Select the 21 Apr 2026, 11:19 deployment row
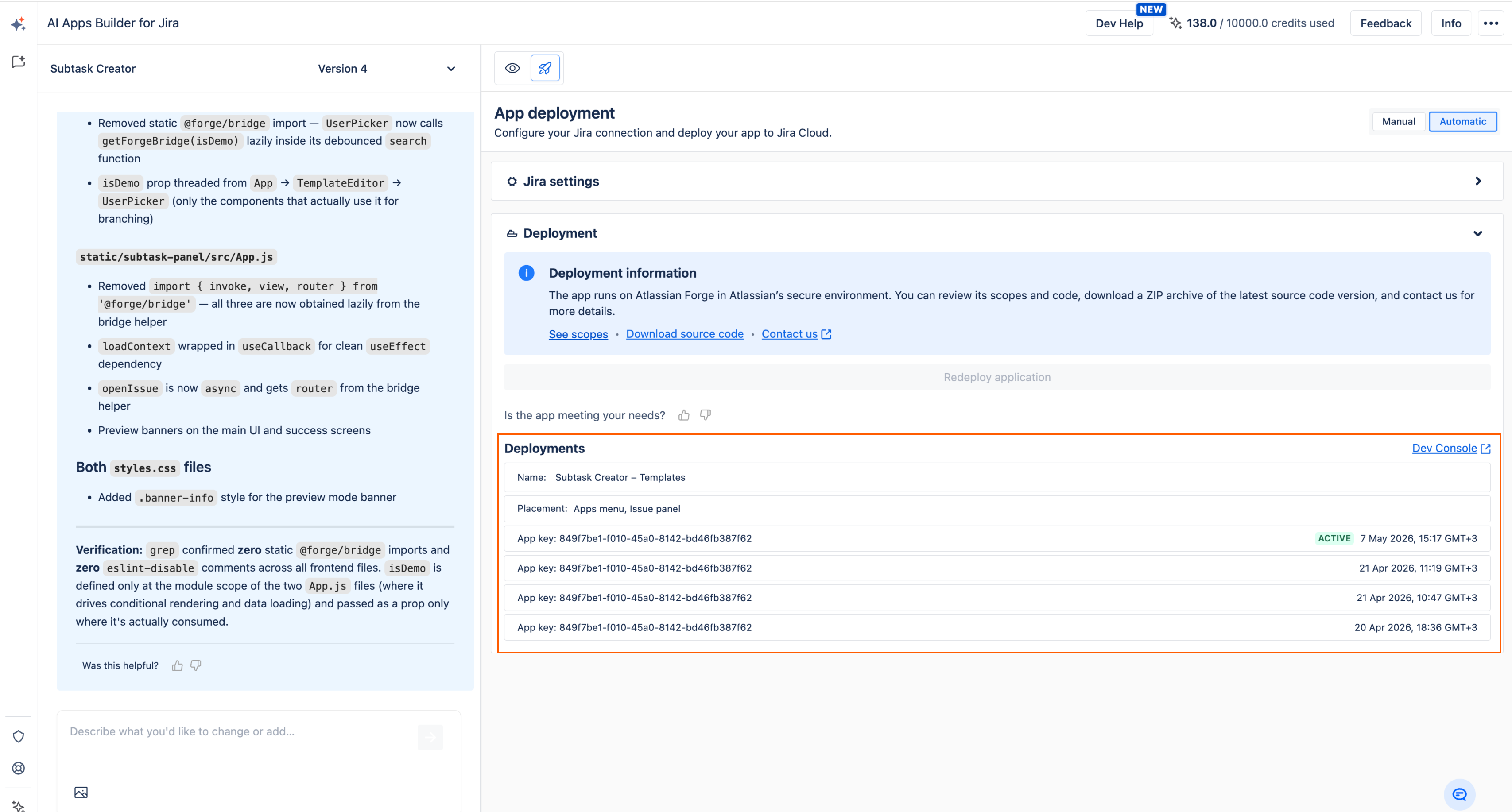The height and width of the screenshot is (812, 1512). coord(997,568)
